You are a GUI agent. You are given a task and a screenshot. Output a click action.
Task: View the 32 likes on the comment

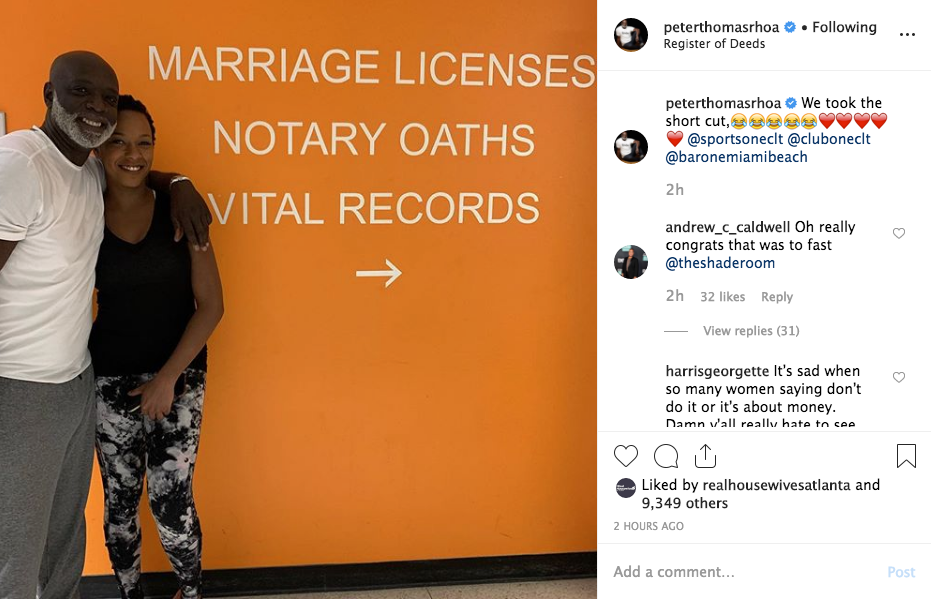pyautogui.click(x=723, y=297)
